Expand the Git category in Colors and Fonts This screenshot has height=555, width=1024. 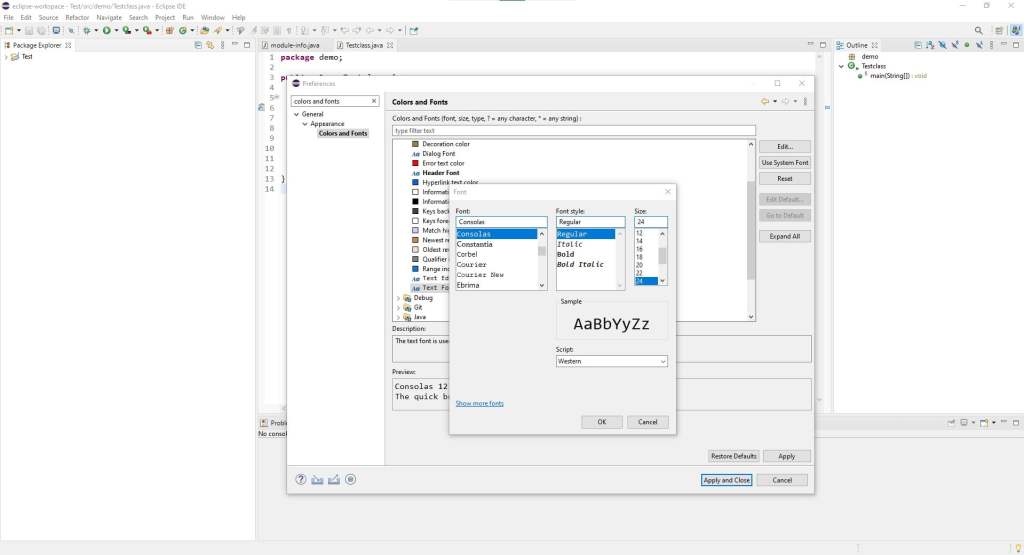click(399, 308)
